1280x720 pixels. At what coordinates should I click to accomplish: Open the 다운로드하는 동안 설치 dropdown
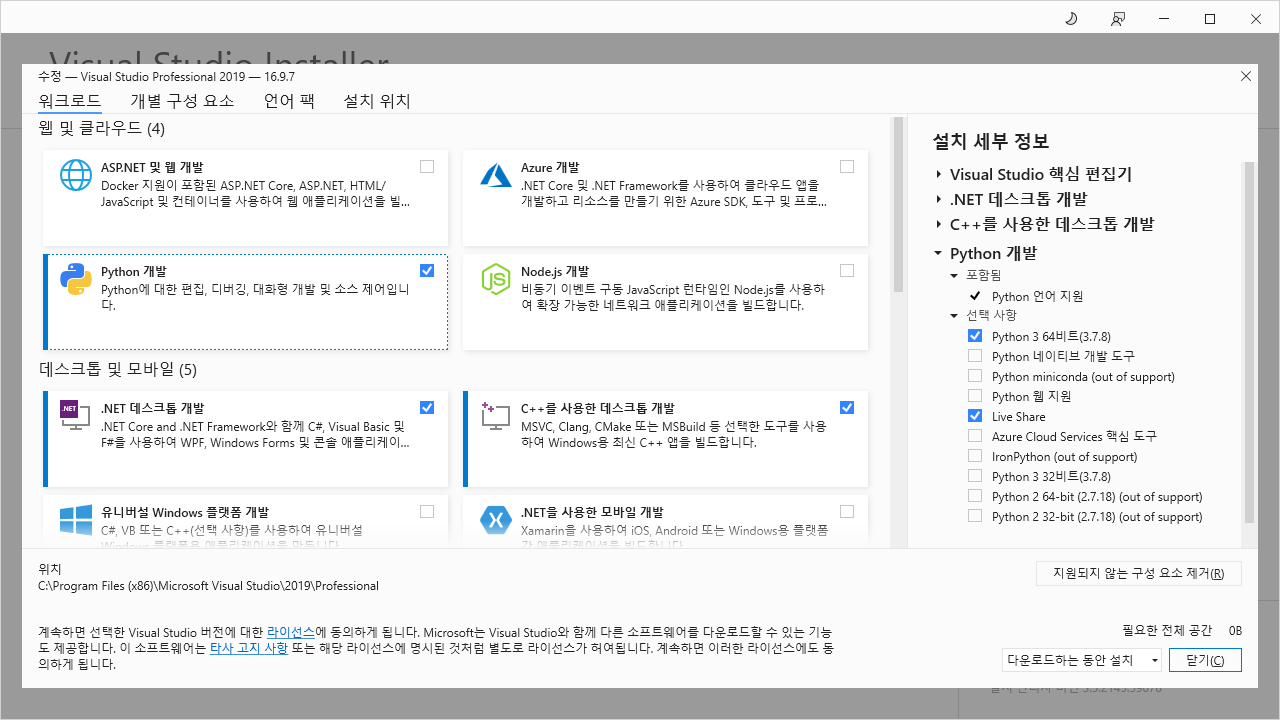[1082, 660]
